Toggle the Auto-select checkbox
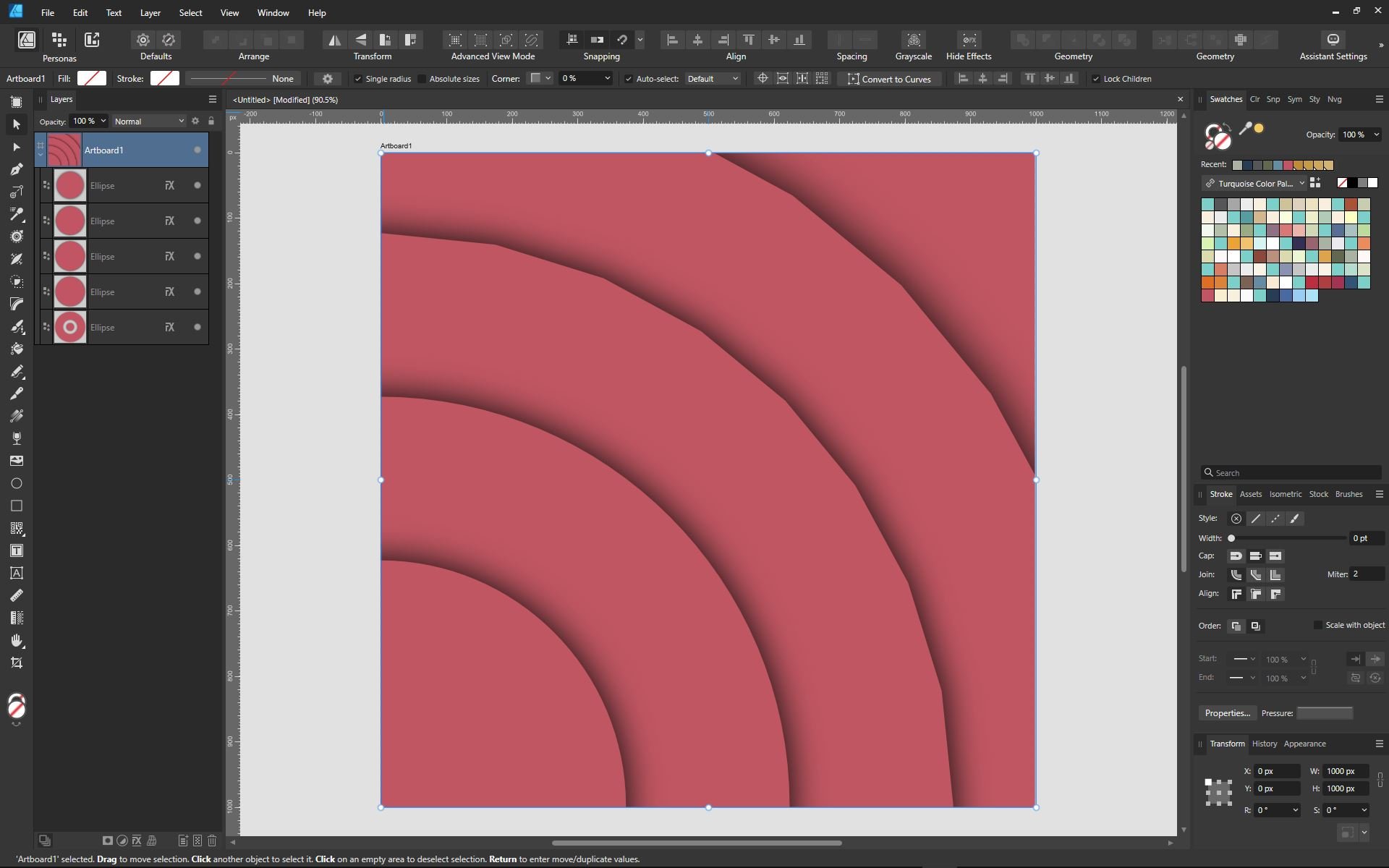 point(628,79)
